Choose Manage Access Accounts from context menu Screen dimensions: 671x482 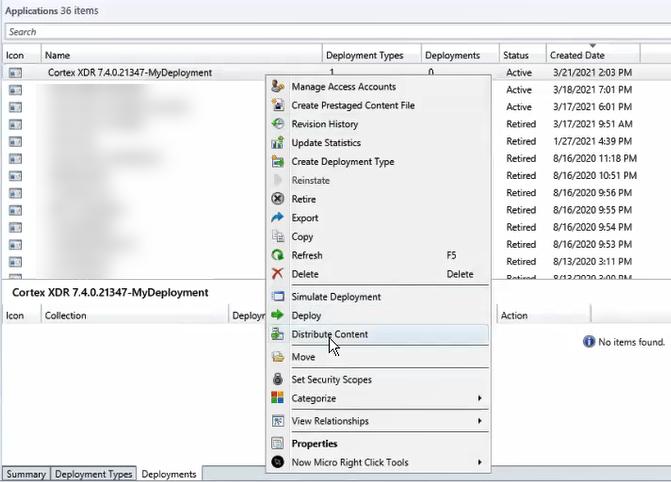coord(378,86)
